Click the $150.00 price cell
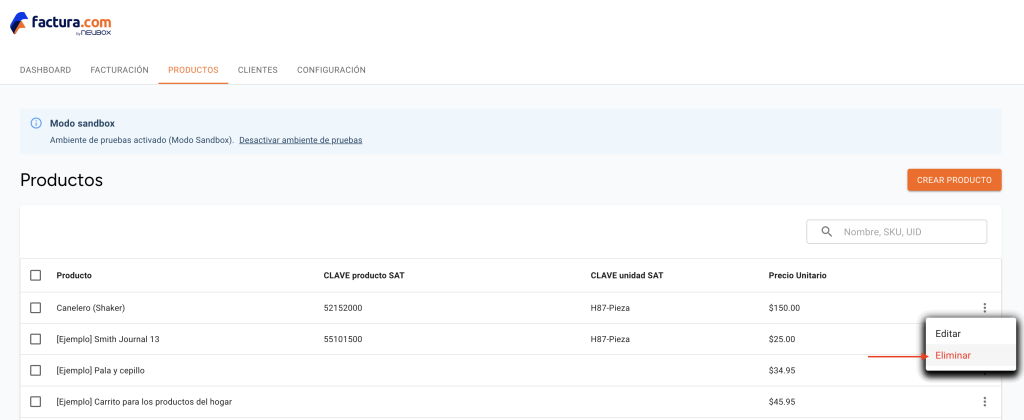Image resolution: width=1024 pixels, height=420 pixels. pyautogui.click(x=784, y=308)
